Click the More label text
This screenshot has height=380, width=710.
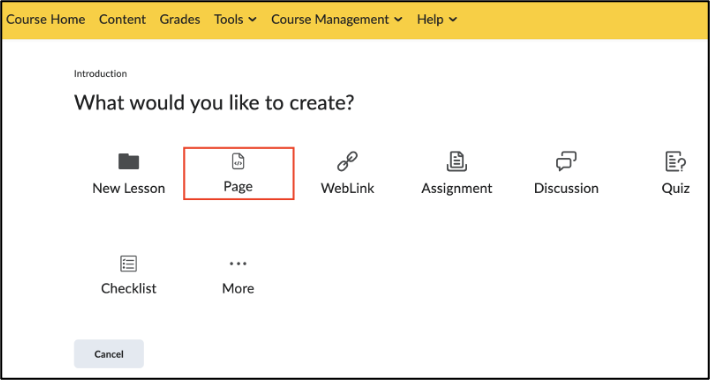(x=238, y=289)
